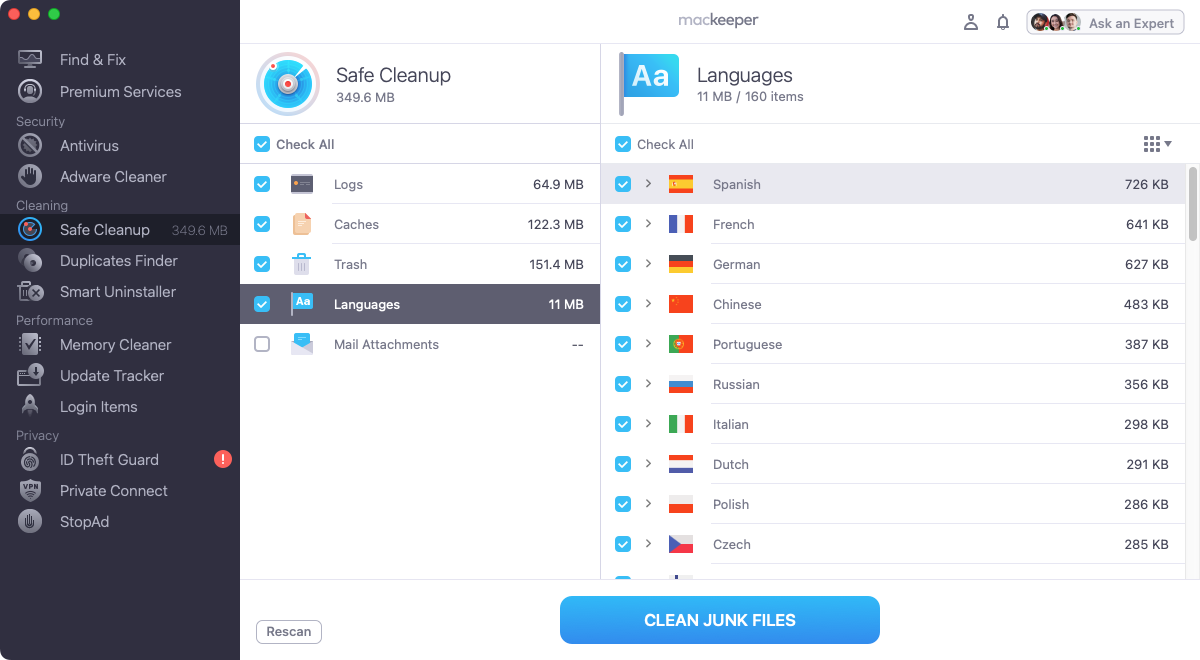
Task: Enable the Mail Attachments checkbox
Action: click(x=261, y=344)
